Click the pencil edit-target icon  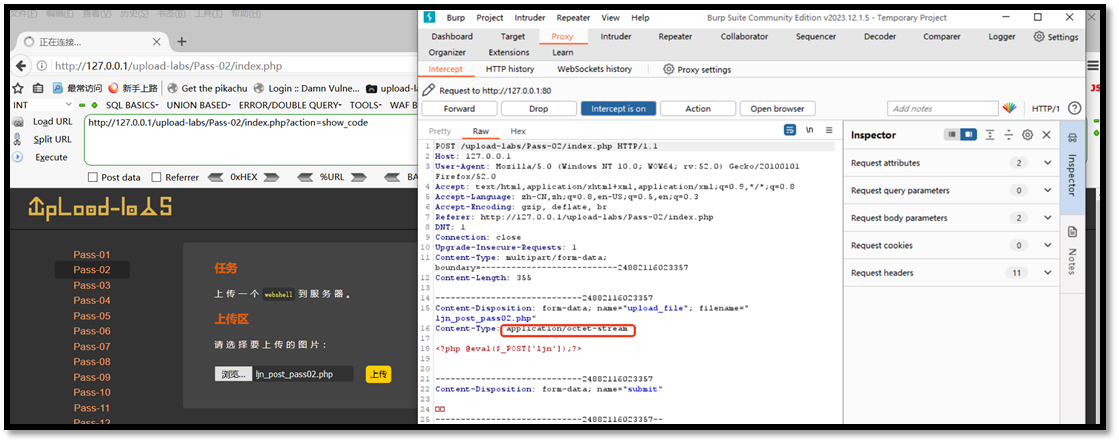tap(428, 91)
